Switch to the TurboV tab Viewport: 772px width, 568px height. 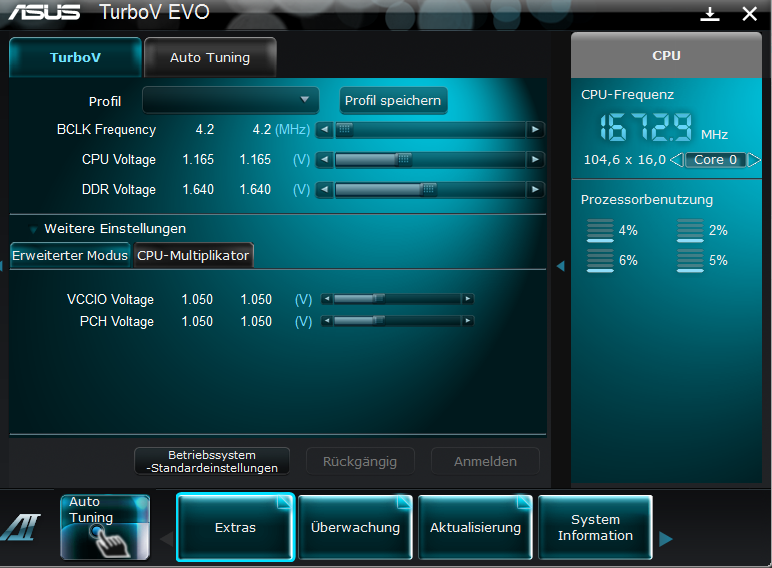tap(75, 58)
